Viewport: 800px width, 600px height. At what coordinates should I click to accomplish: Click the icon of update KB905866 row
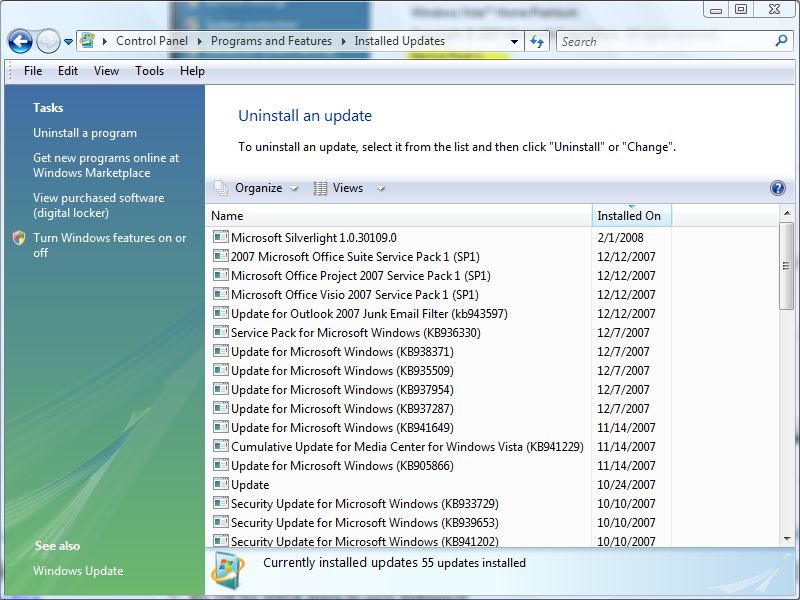[220, 465]
